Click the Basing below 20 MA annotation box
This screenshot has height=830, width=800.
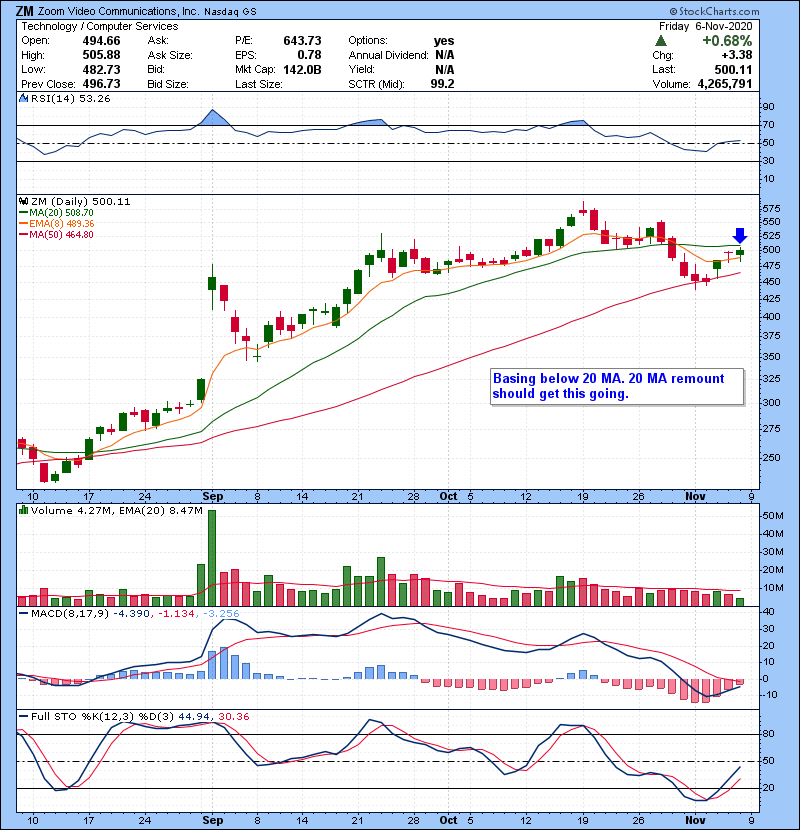pyautogui.click(x=617, y=386)
